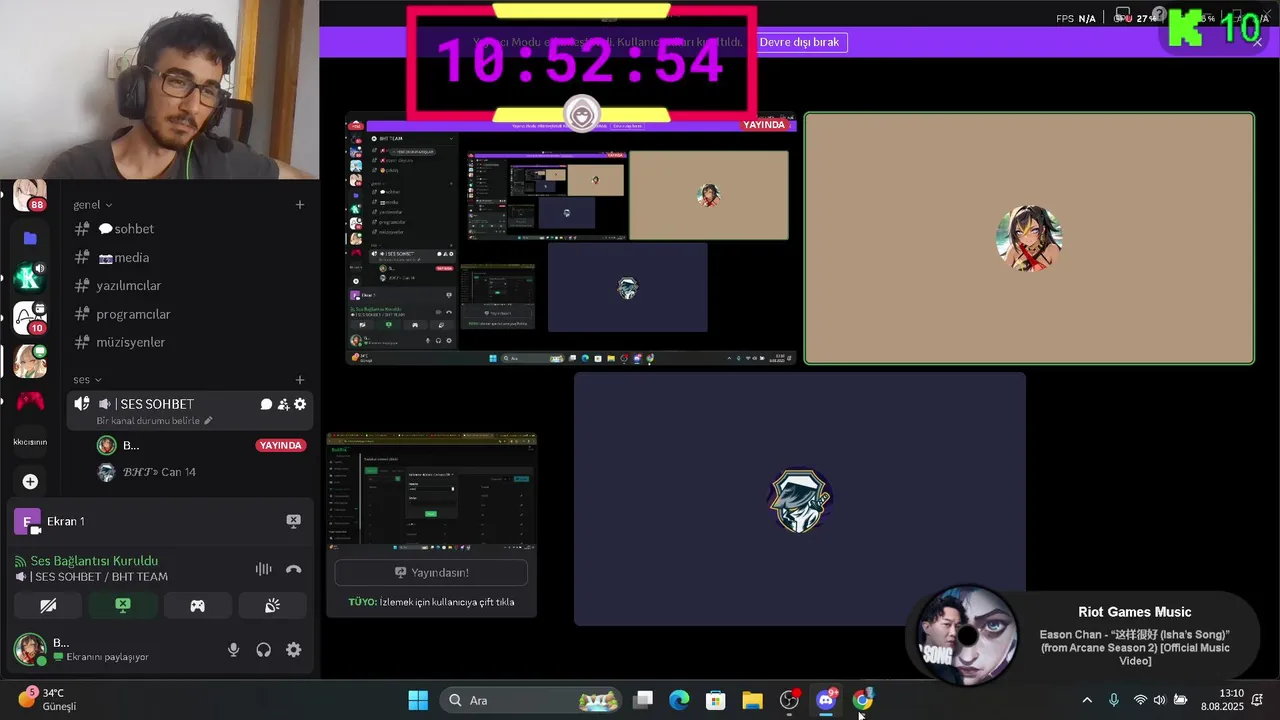Click the taskbar Ara search box
The image size is (1280, 720).
(532, 700)
